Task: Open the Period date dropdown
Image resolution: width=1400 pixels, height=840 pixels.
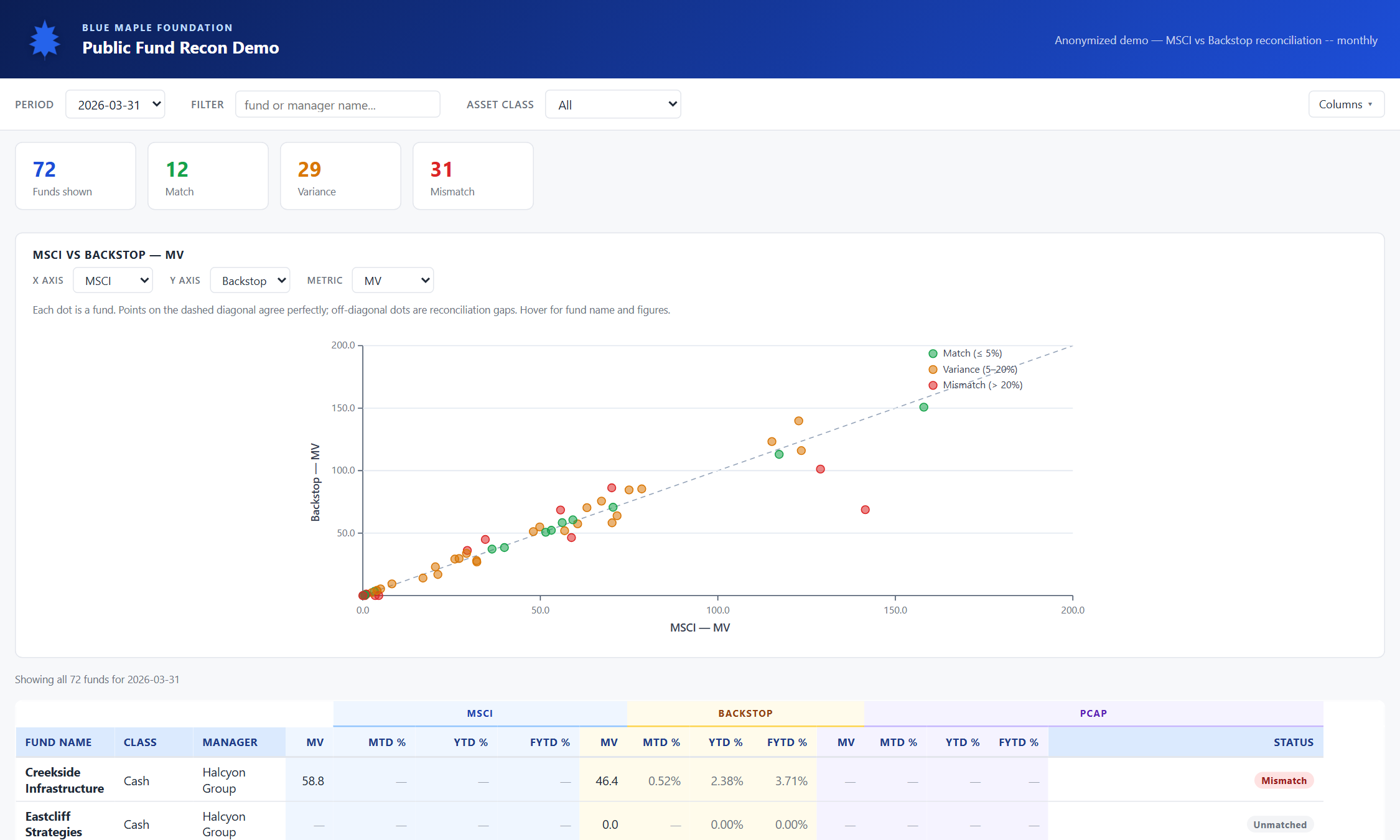Action: (x=115, y=105)
